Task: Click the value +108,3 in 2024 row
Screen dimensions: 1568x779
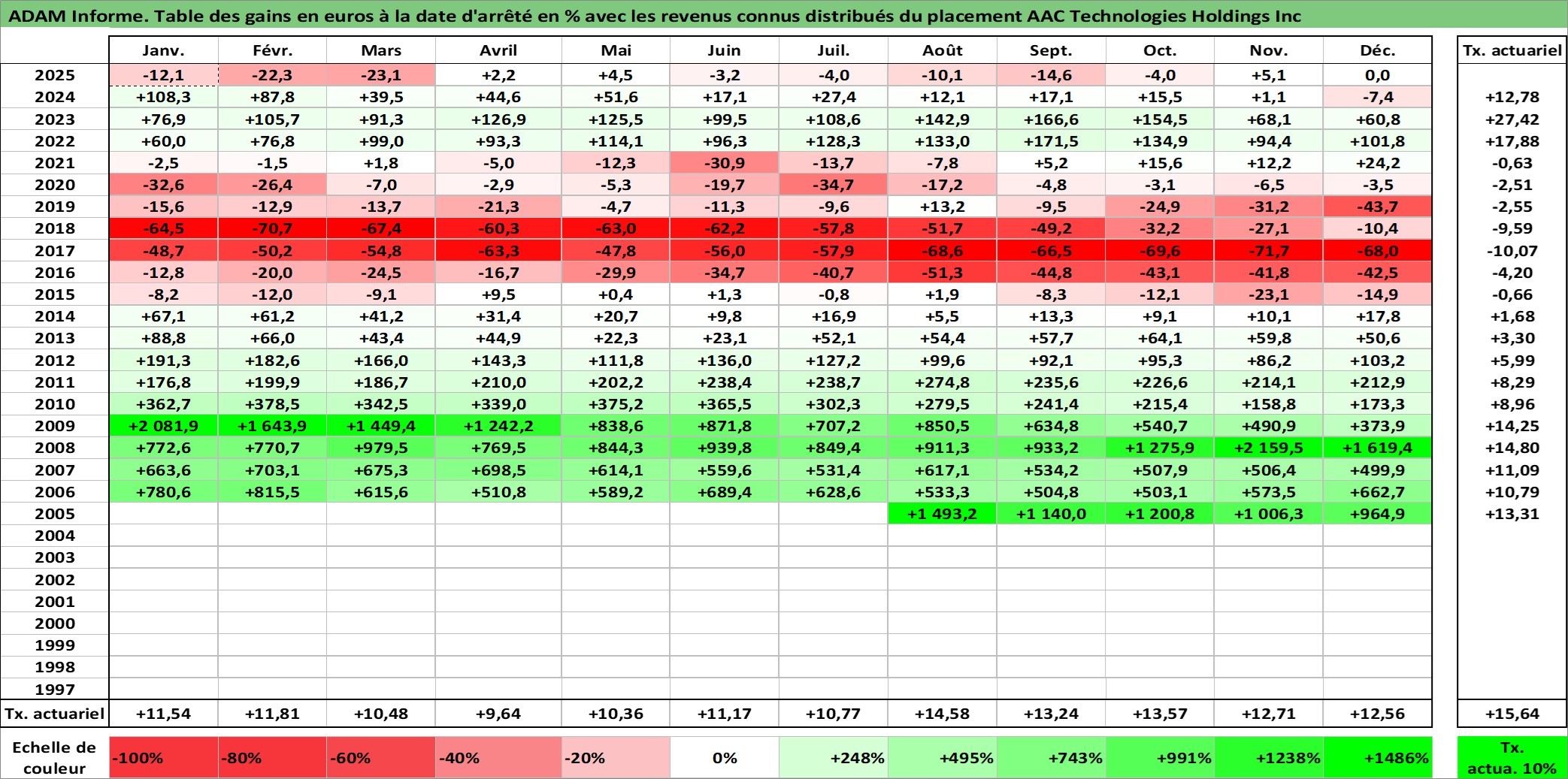Action: (163, 97)
